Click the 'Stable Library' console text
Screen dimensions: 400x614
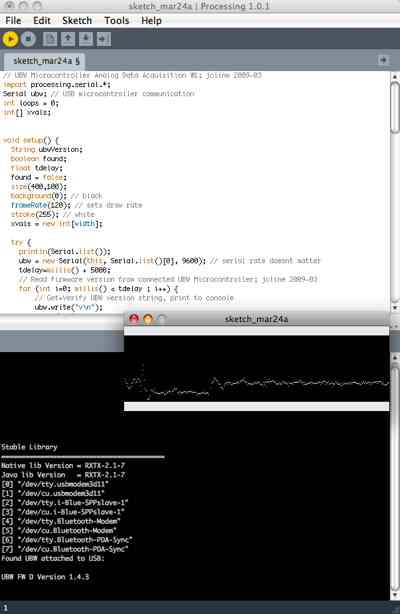(29, 447)
